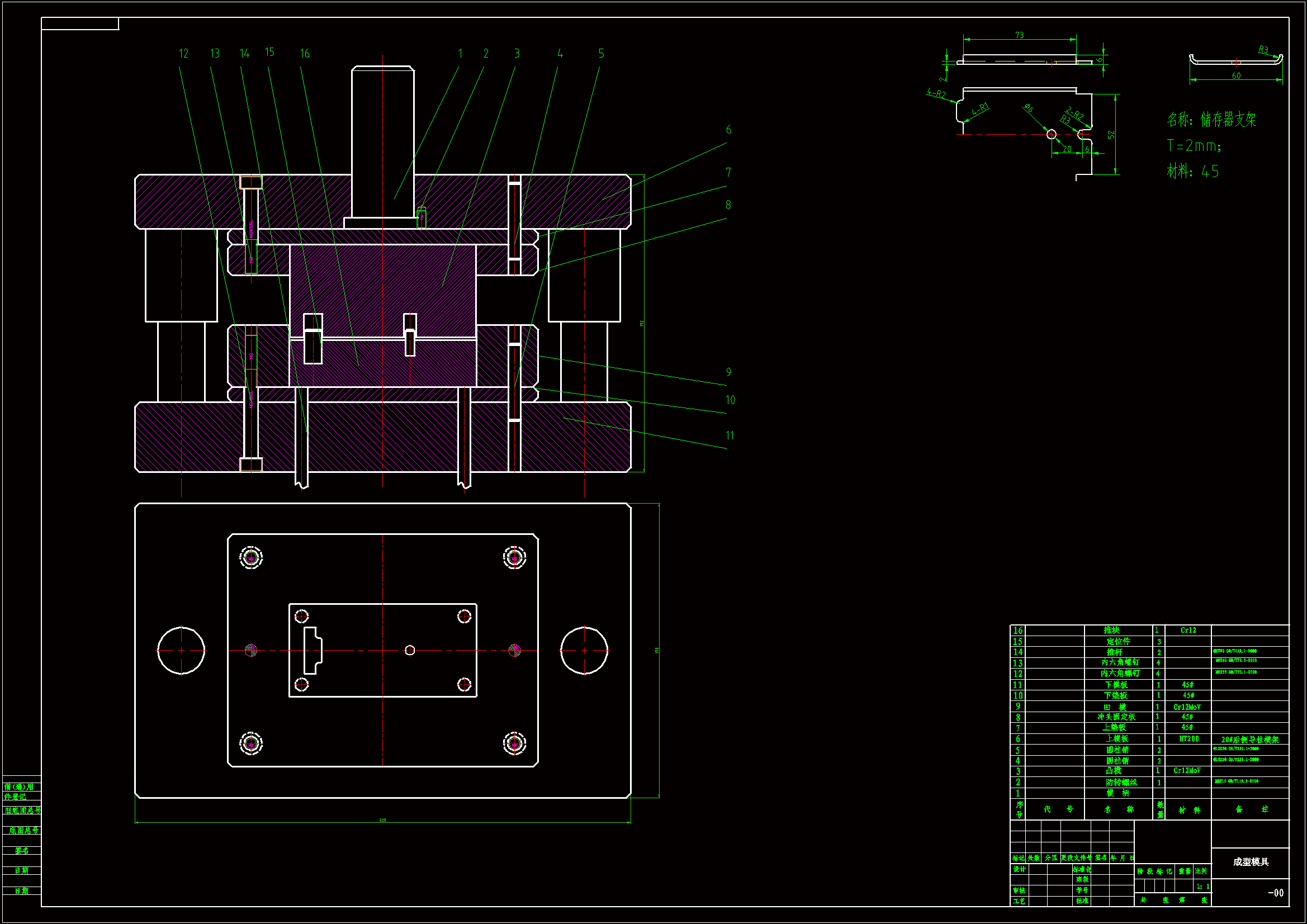Viewport: 1307px width, 924px height.
Task: Click callout number 11 near lower plate
Action: 730,435
